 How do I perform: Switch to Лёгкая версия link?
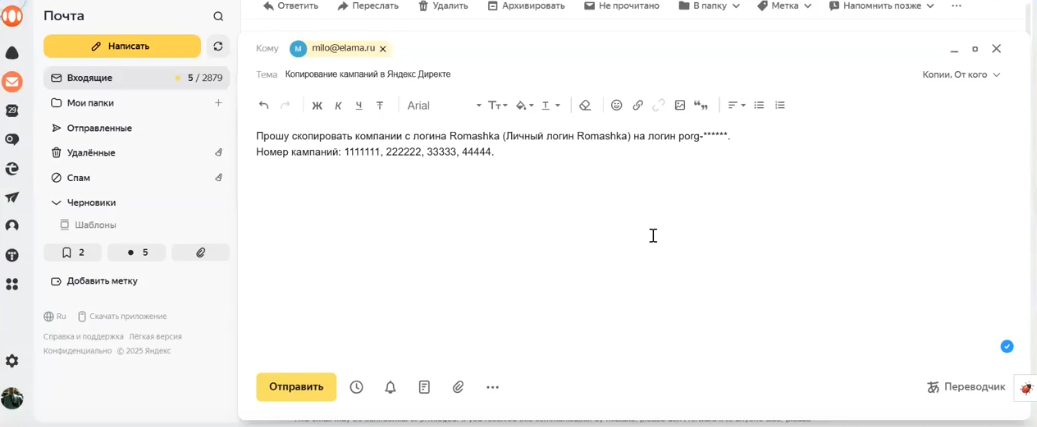[156, 336]
